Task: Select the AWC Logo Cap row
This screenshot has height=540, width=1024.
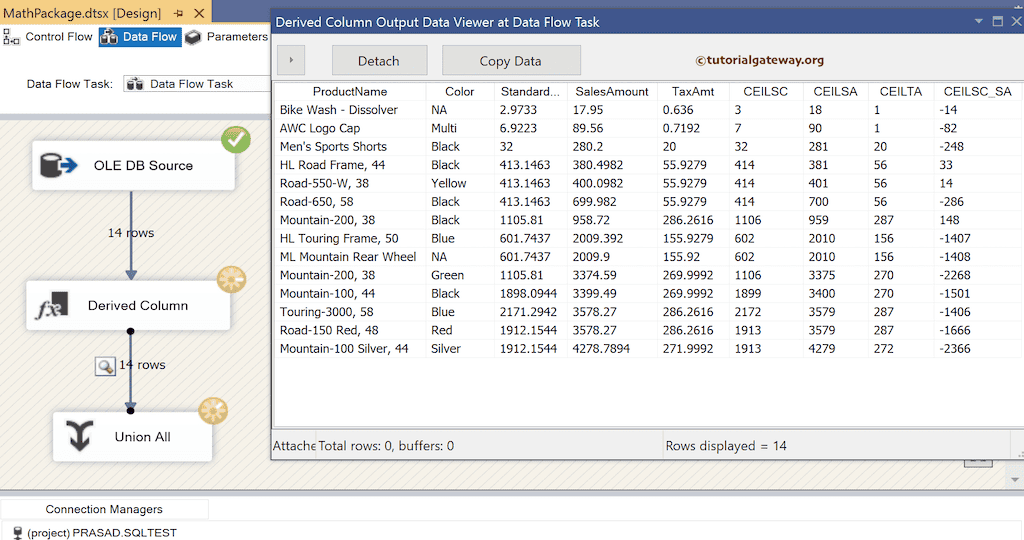Action: click(x=648, y=128)
